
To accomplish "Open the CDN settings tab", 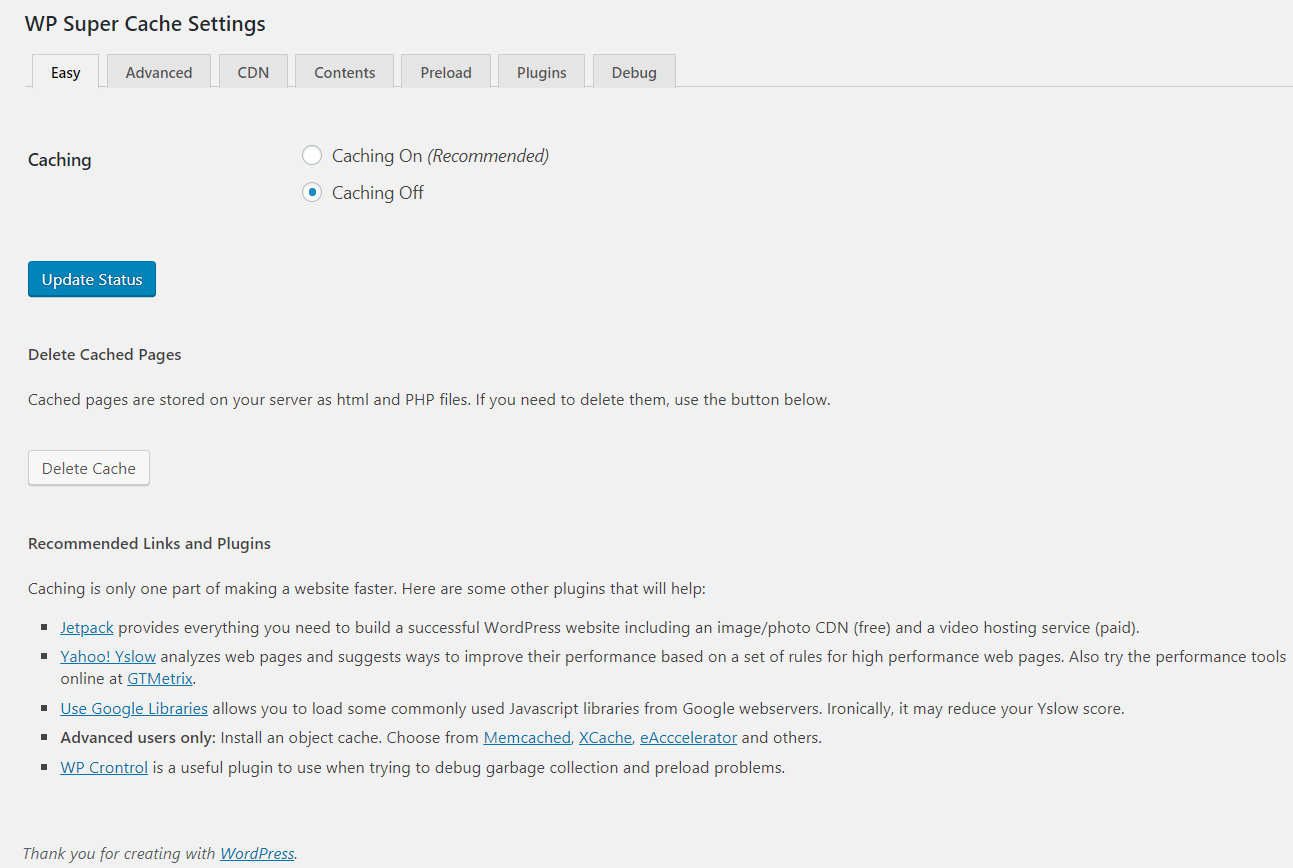I will pos(253,71).
